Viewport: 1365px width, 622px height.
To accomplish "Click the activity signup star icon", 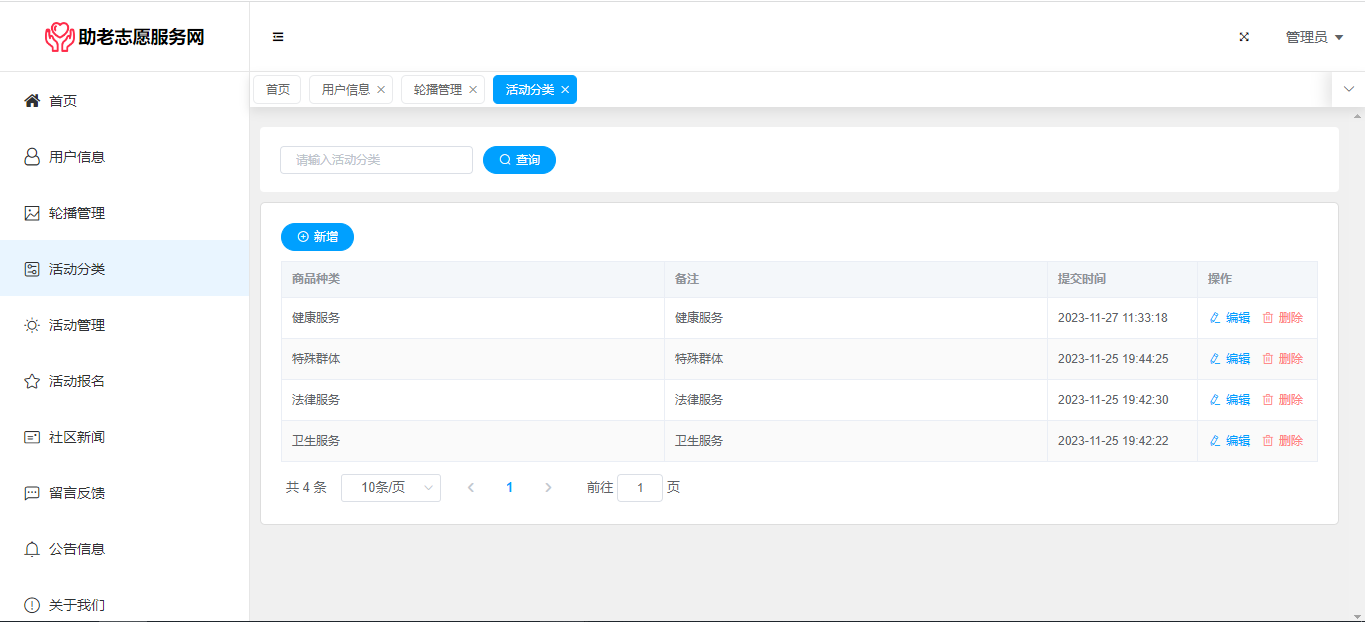I will point(32,381).
